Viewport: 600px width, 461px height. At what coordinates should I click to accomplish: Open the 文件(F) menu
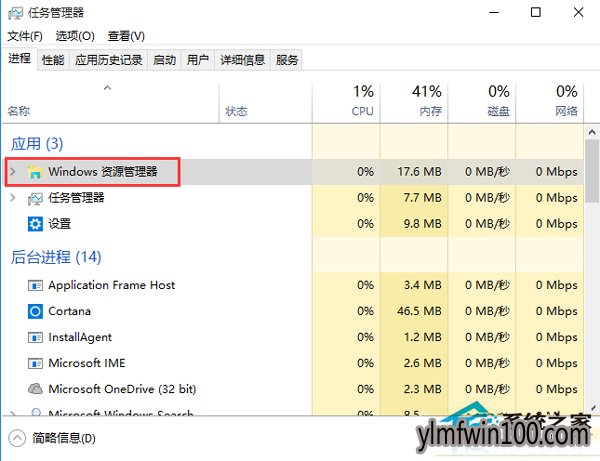25,36
